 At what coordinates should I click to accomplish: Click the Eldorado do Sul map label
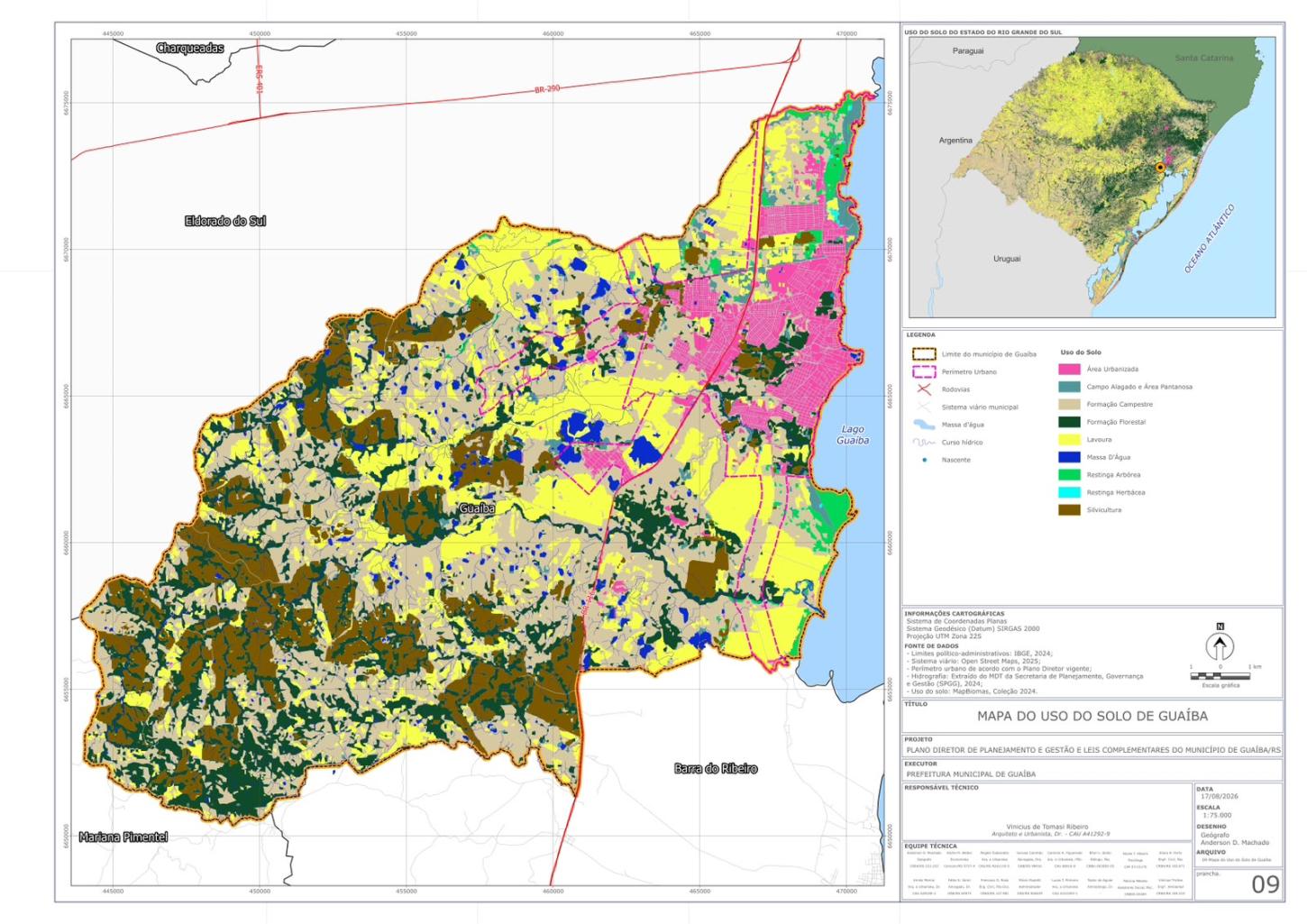(225, 221)
